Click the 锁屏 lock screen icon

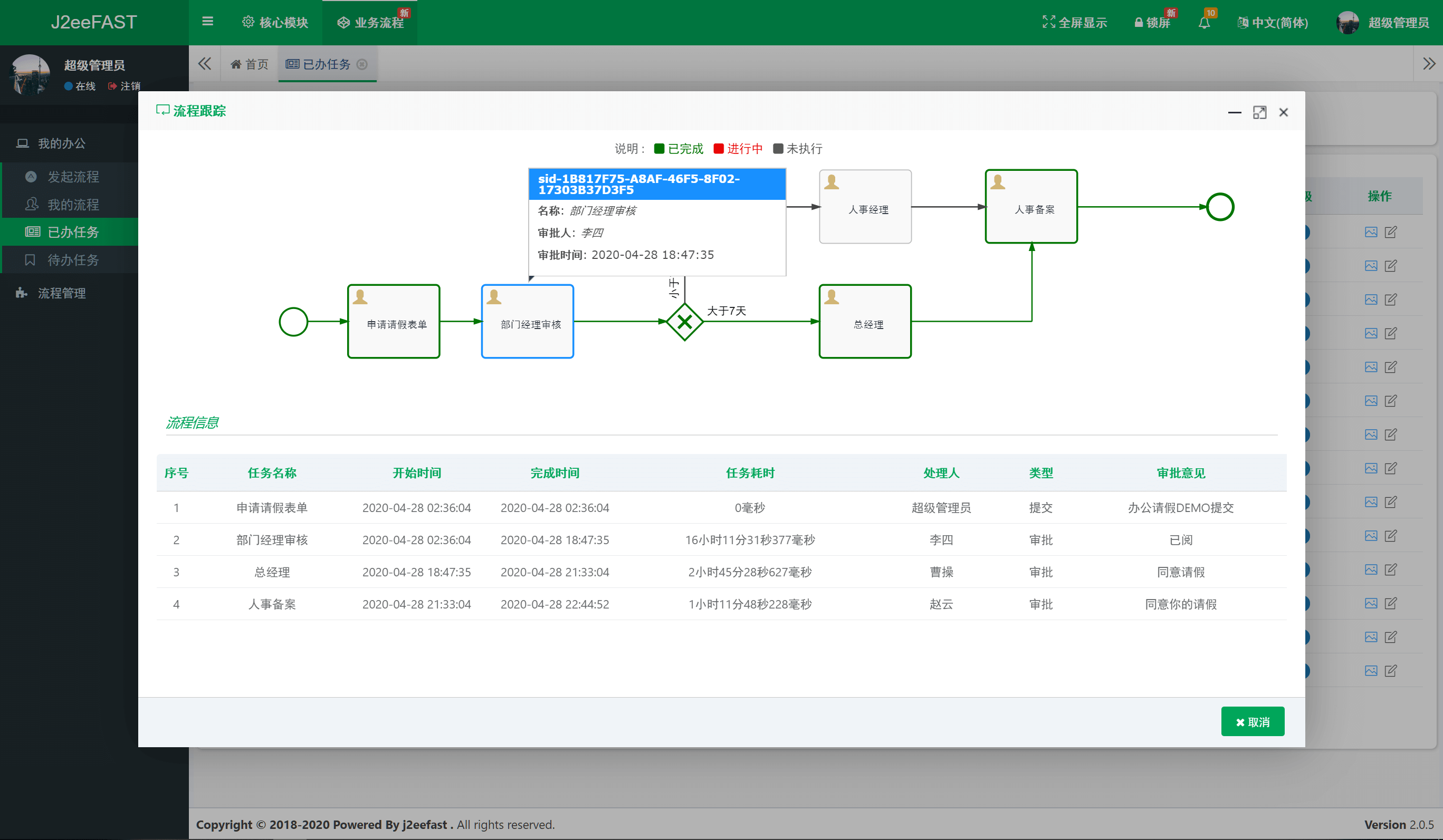click(1139, 23)
